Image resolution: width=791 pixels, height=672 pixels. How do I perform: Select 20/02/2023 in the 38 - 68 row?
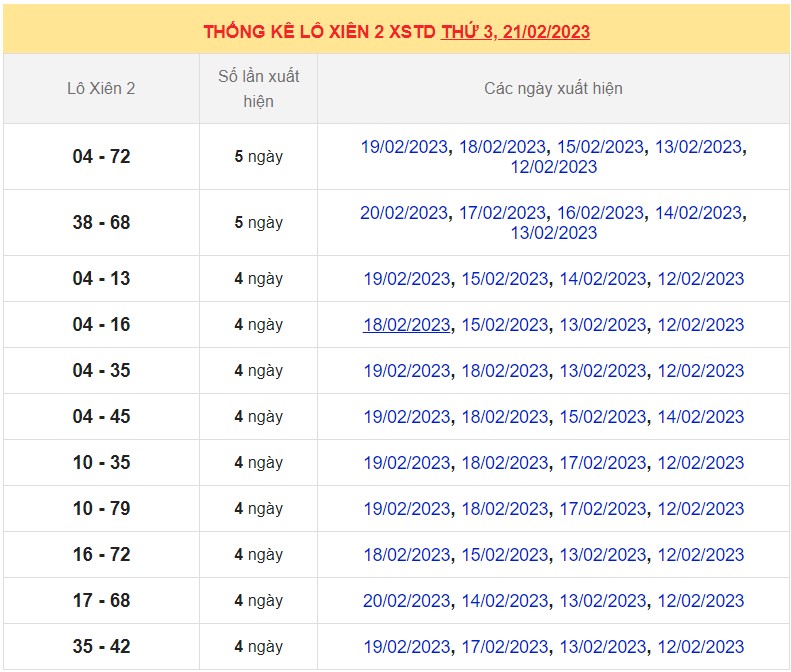(x=404, y=213)
